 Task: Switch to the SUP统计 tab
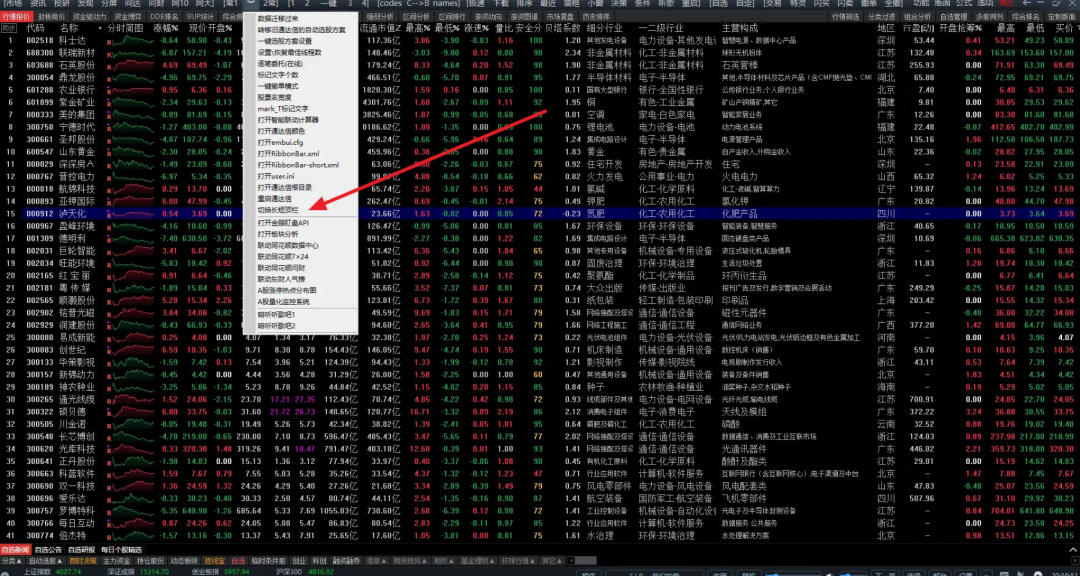click(200, 16)
